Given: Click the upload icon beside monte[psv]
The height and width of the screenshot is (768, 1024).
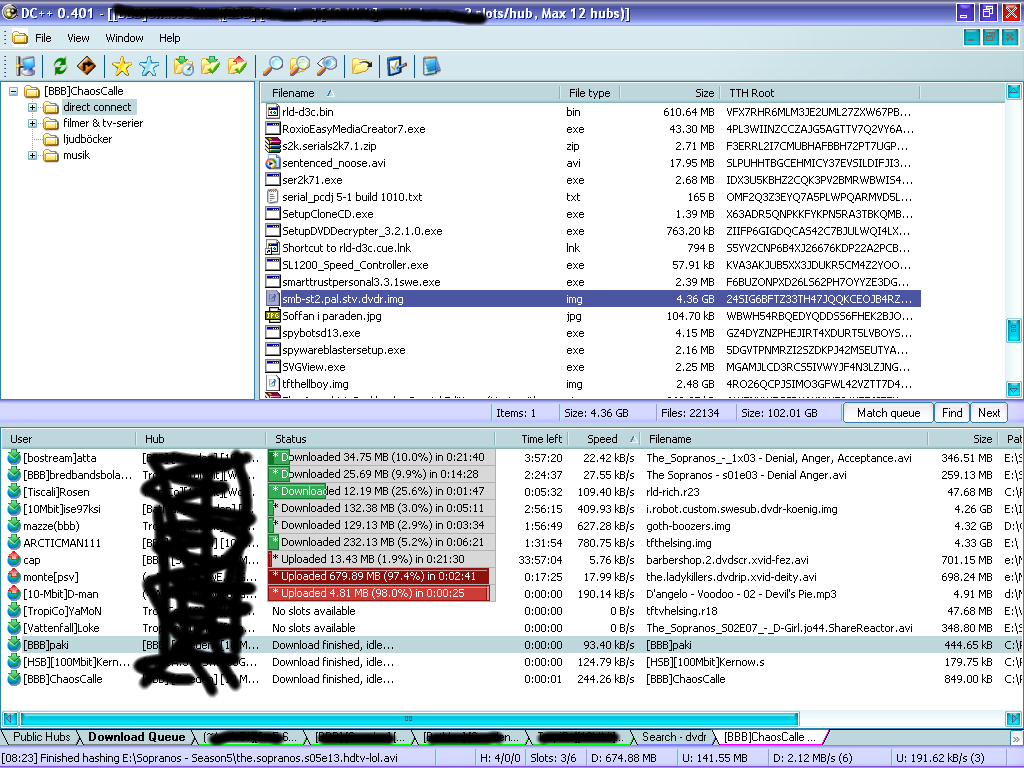Looking at the screenshot, I should pyautogui.click(x=14, y=577).
